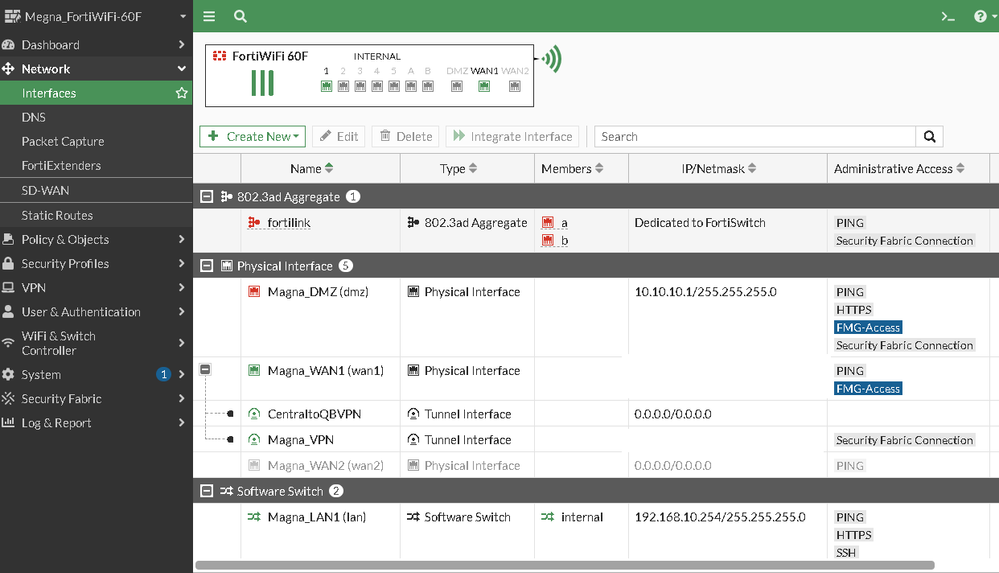Click the Magna_WAN2 (wan2) name

click(x=326, y=465)
